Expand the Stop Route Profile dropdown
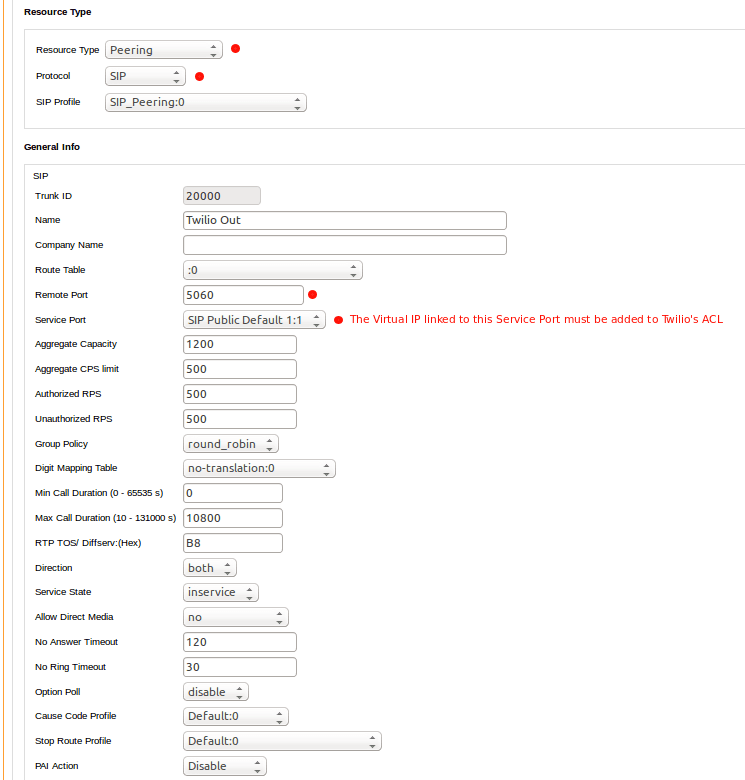Screen dimensions: 745x780 click(282, 741)
